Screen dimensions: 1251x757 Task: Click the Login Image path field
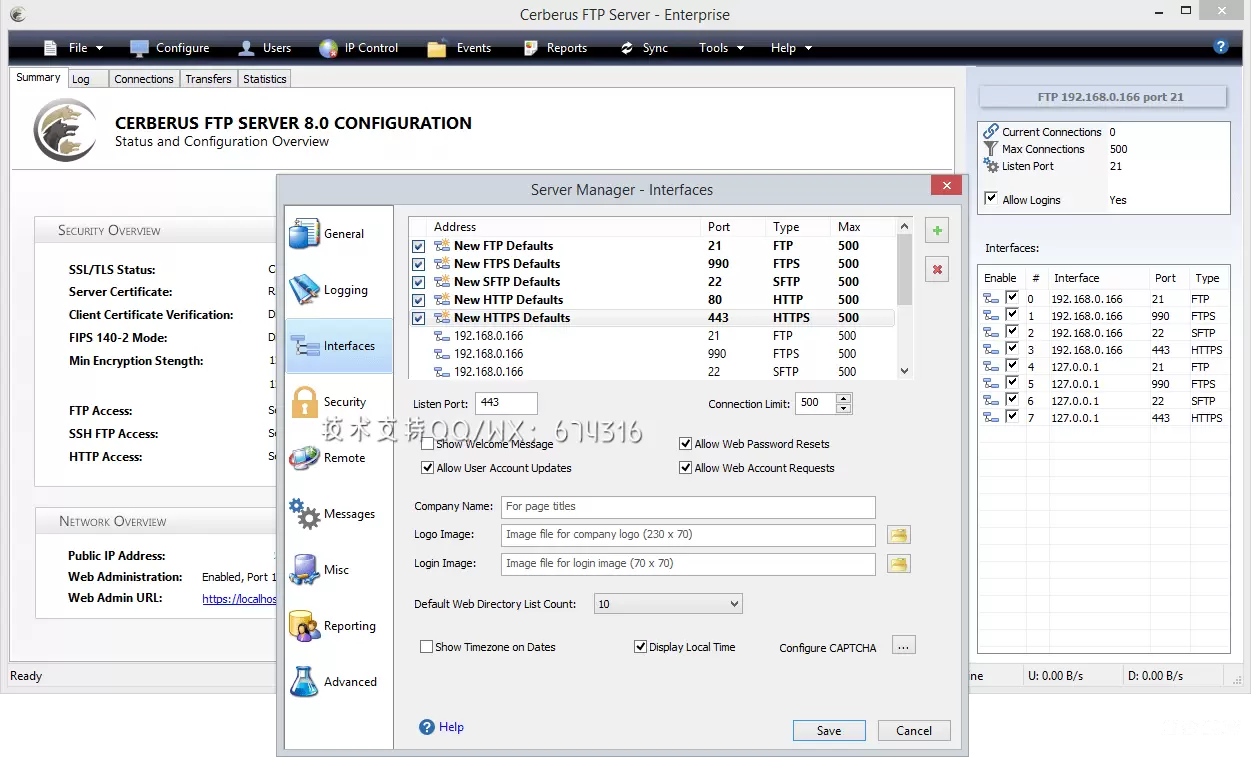688,564
